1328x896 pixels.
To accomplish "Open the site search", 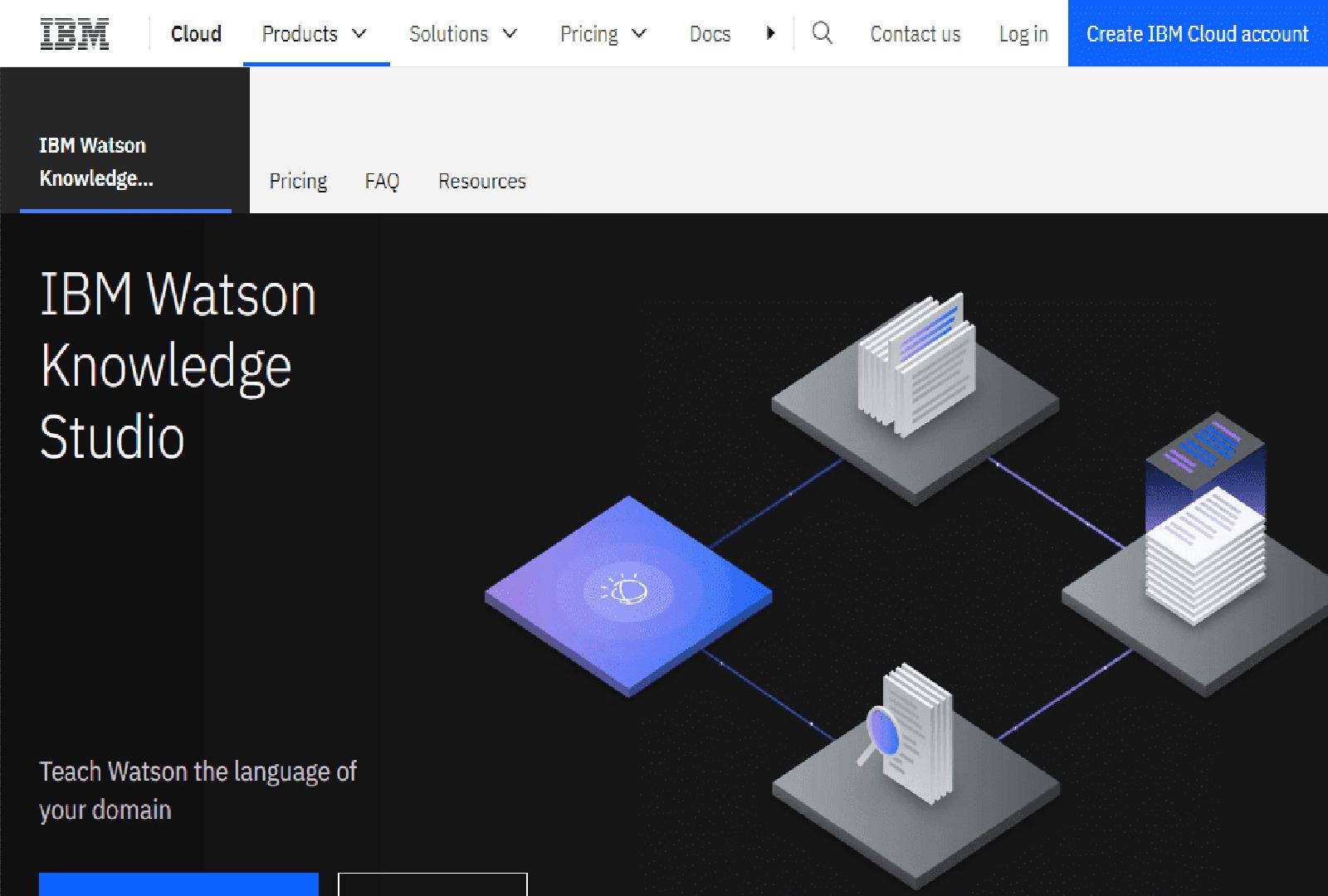I will (823, 34).
